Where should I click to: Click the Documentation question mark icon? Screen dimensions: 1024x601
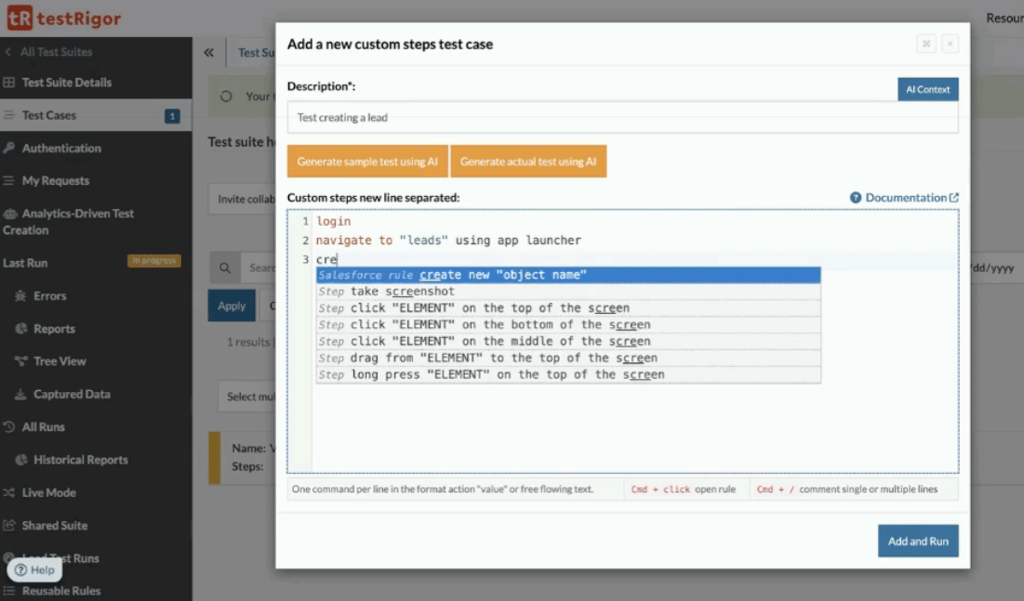pos(855,197)
